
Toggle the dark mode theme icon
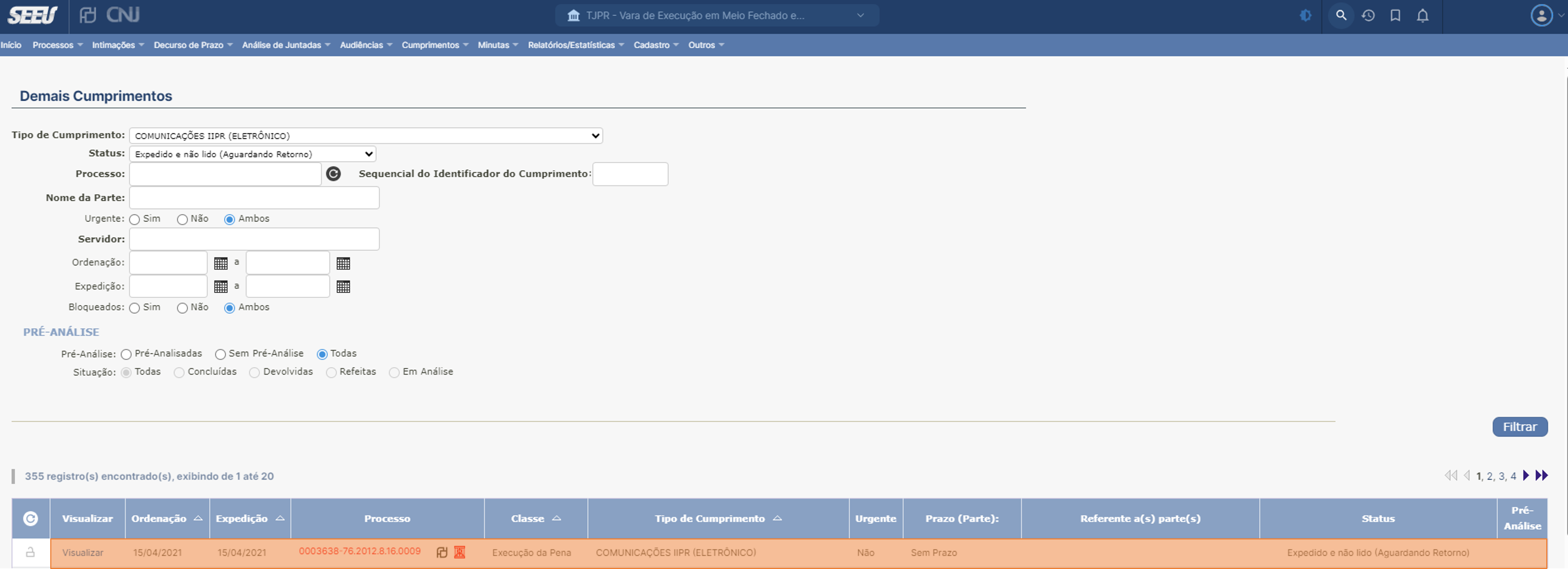1306,16
